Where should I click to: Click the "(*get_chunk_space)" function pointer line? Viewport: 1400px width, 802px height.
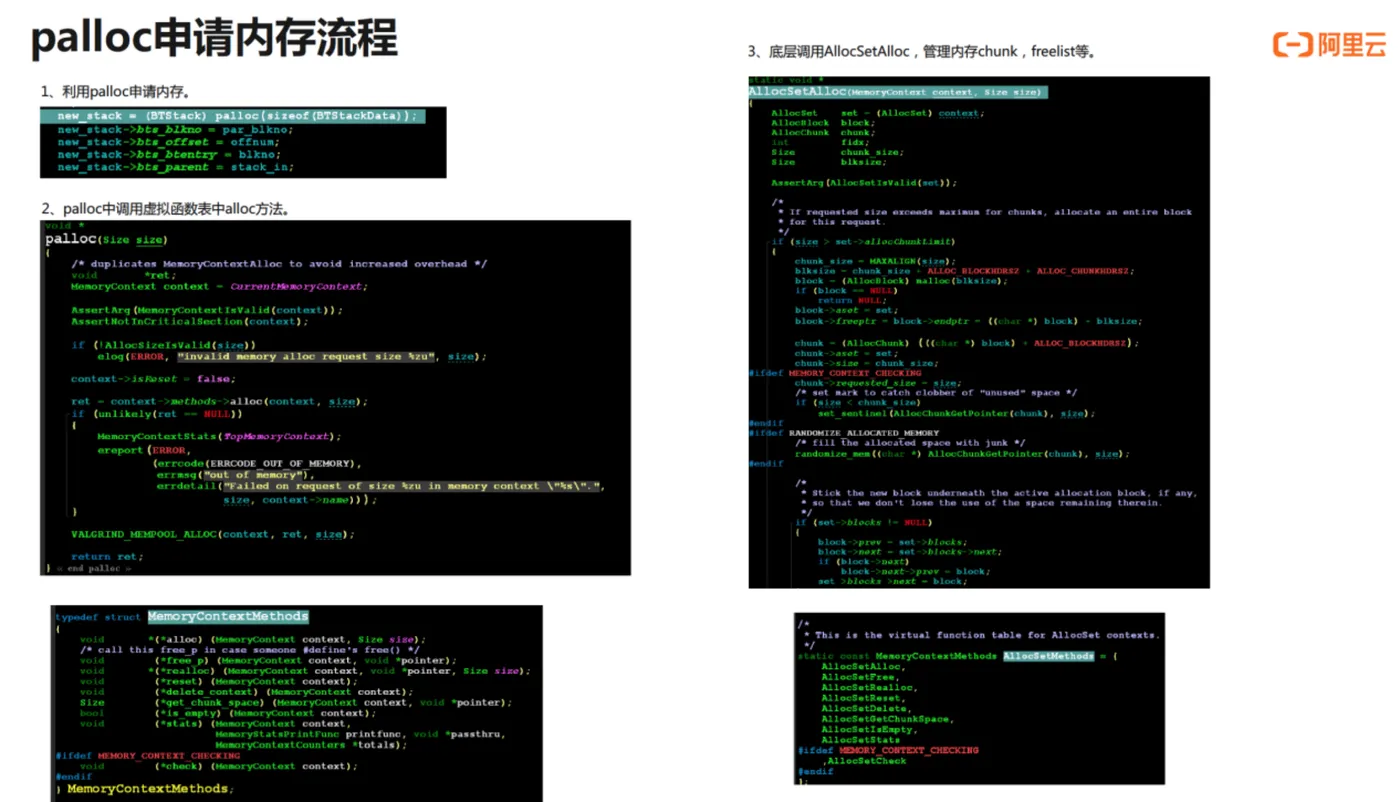pos(296,702)
